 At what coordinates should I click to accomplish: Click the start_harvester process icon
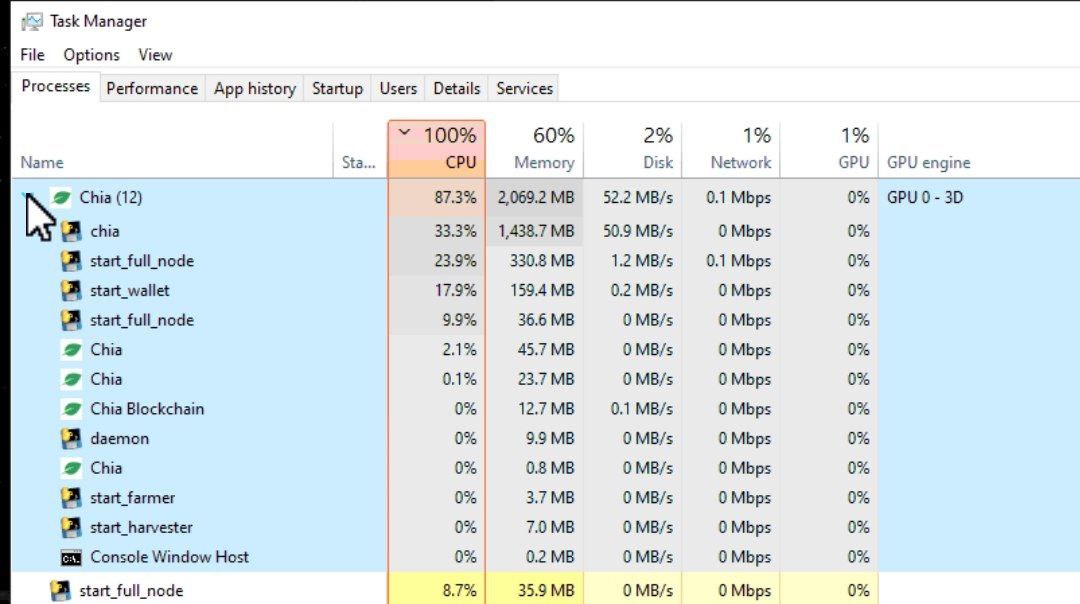click(71, 528)
